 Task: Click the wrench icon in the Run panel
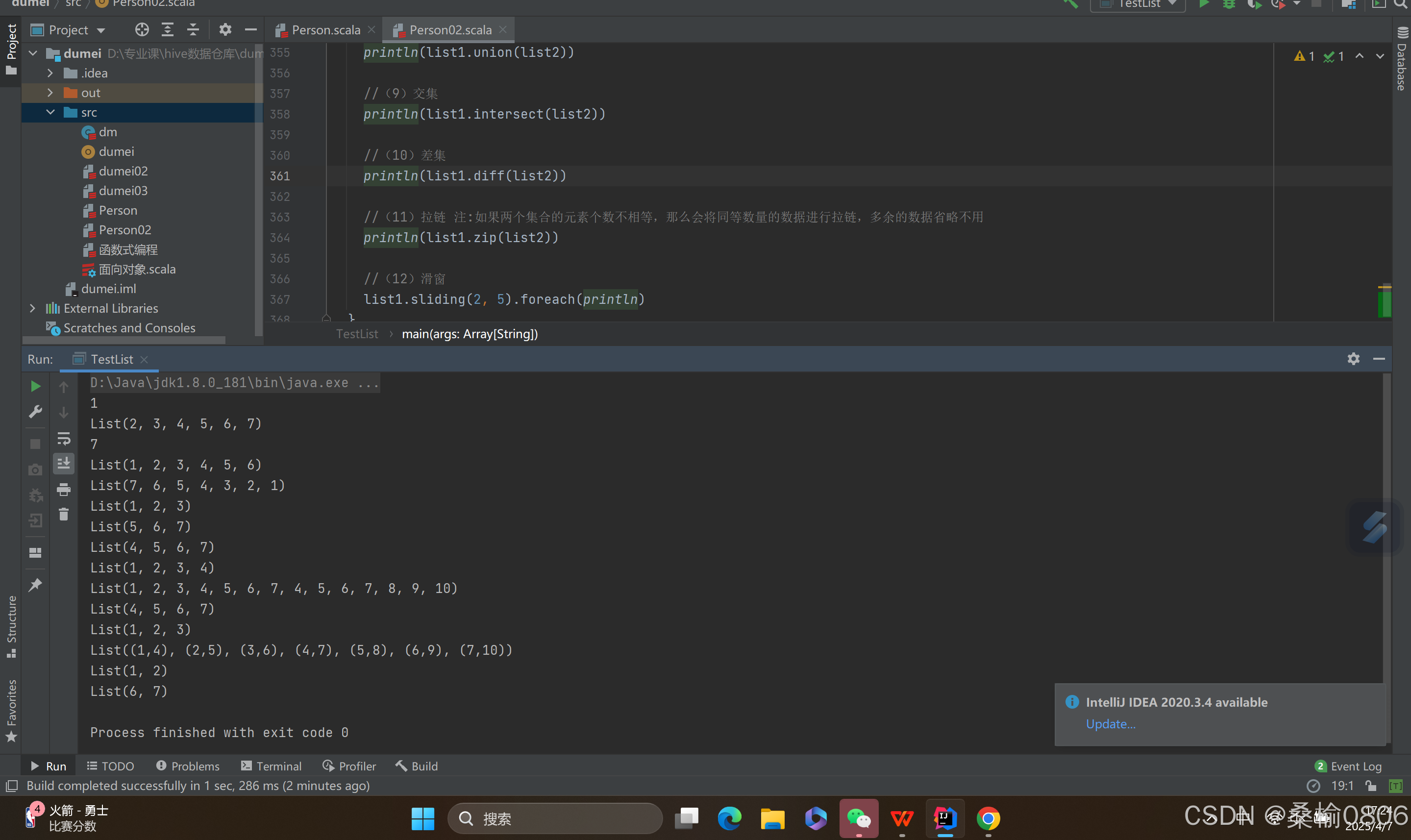pos(35,412)
